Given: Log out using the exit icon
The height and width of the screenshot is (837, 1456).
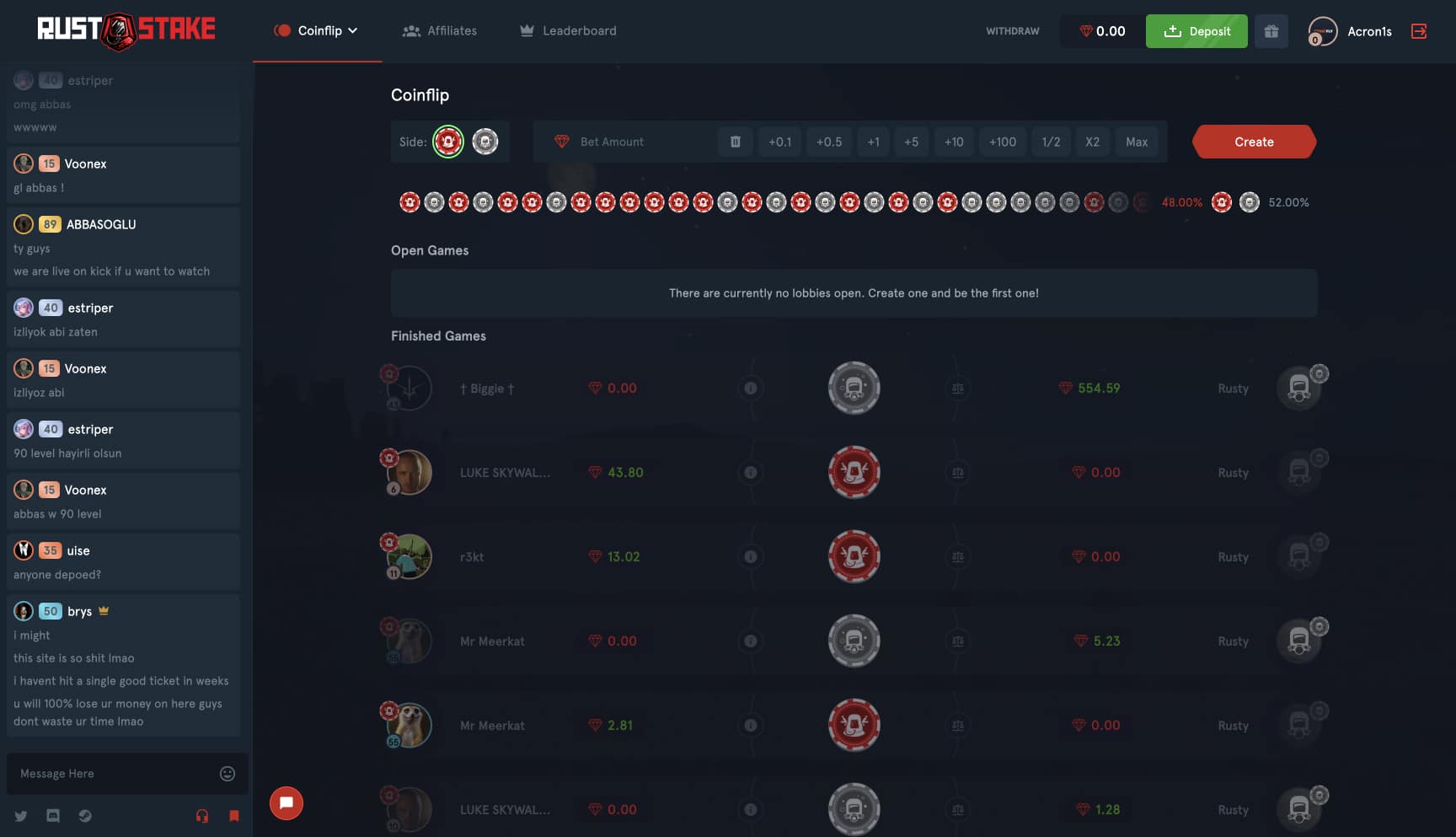Looking at the screenshot, I should pos(1419,31).
